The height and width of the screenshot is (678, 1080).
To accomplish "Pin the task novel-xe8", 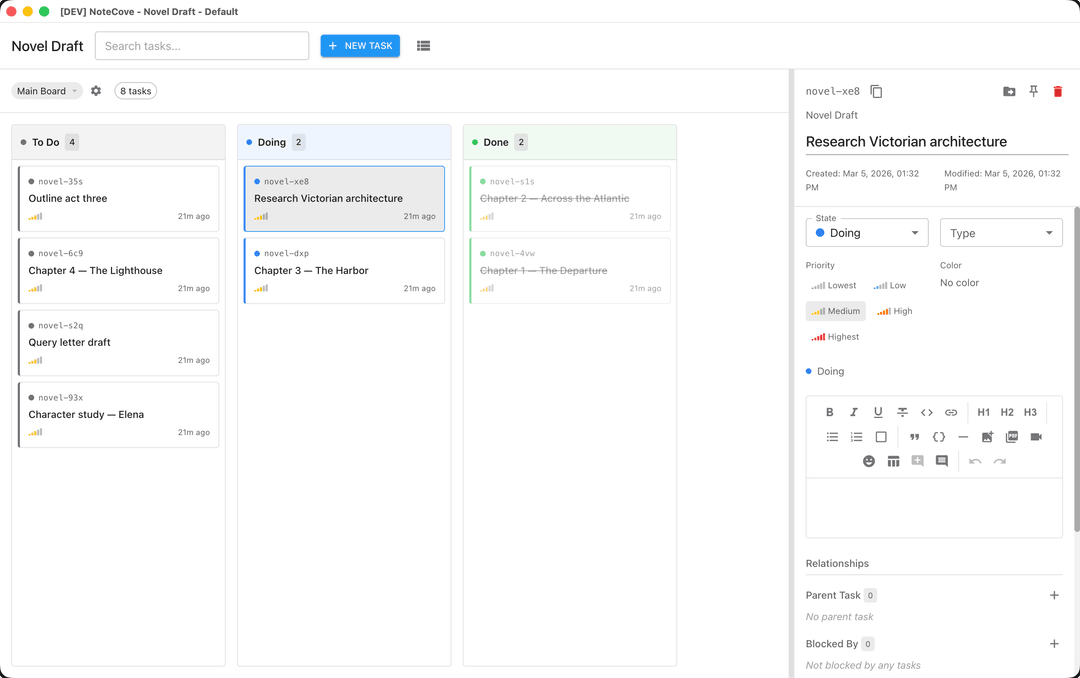I will tap(1033, 91).
